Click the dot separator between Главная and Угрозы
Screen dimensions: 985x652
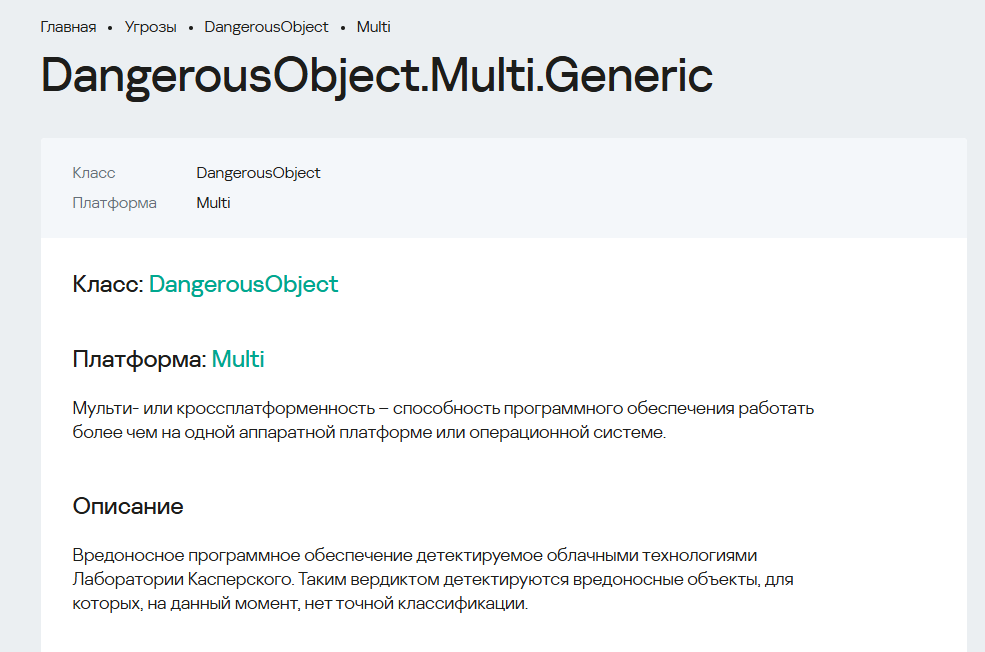pos(110,28)
